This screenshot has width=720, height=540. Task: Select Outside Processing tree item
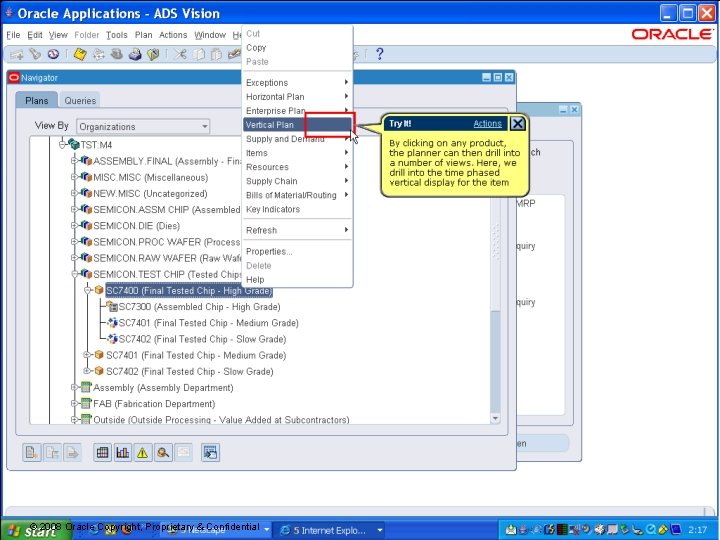pos(221,419)
